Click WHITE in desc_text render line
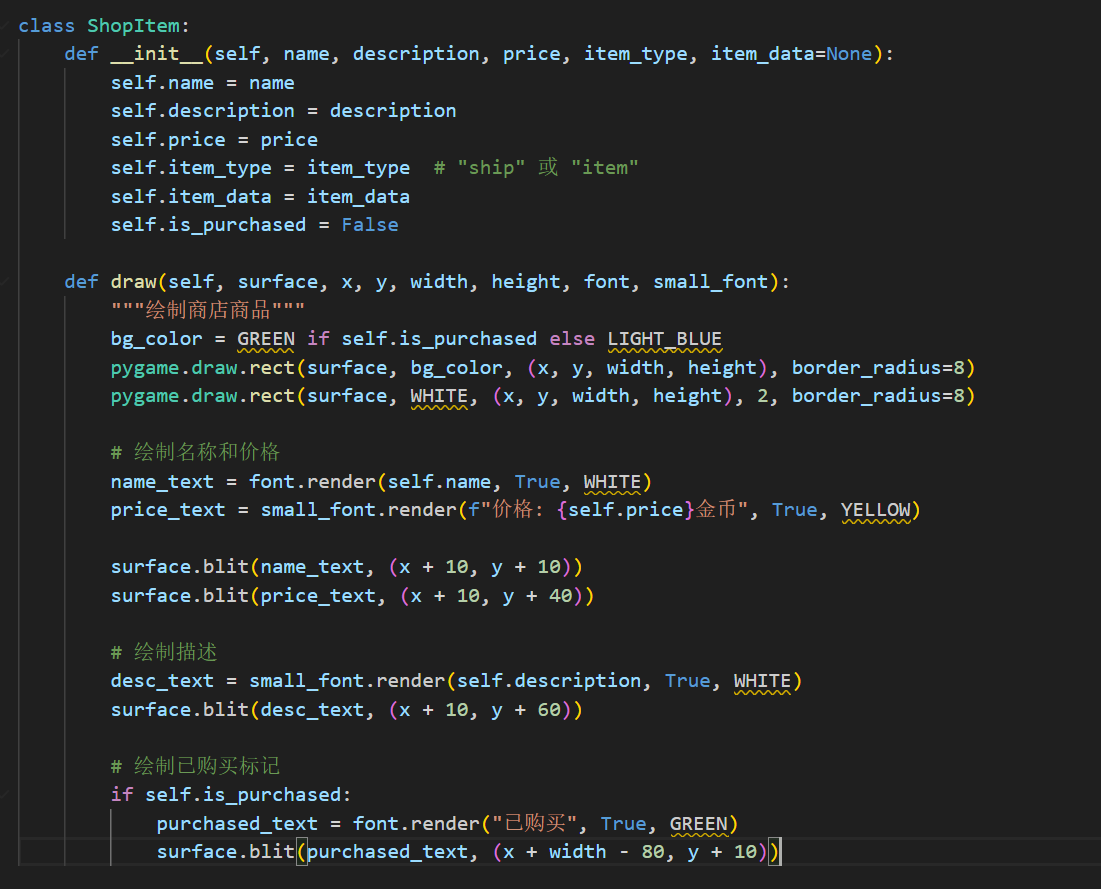Screen dimensions: 1101x889 coord(763,681)
